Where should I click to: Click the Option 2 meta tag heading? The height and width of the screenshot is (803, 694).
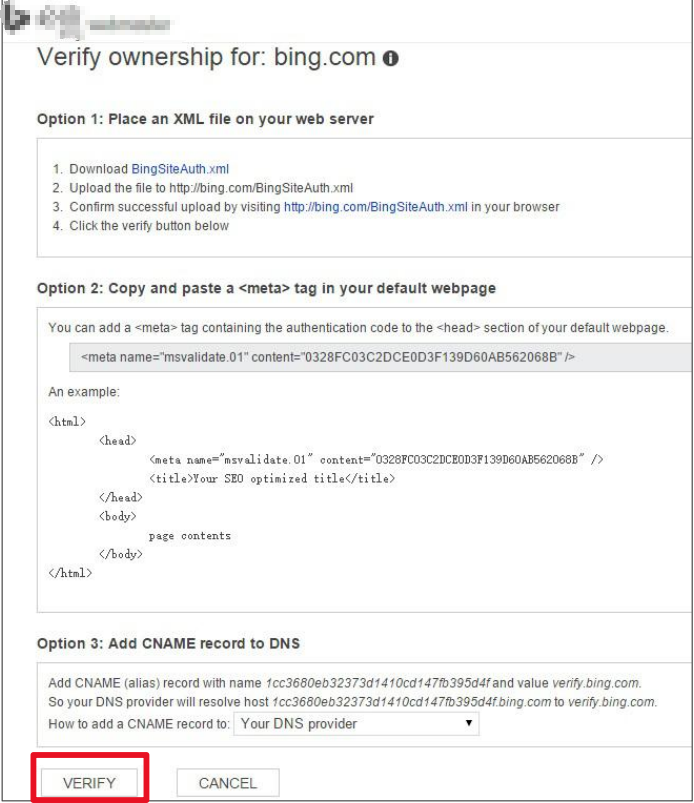(x=266, y=288)
